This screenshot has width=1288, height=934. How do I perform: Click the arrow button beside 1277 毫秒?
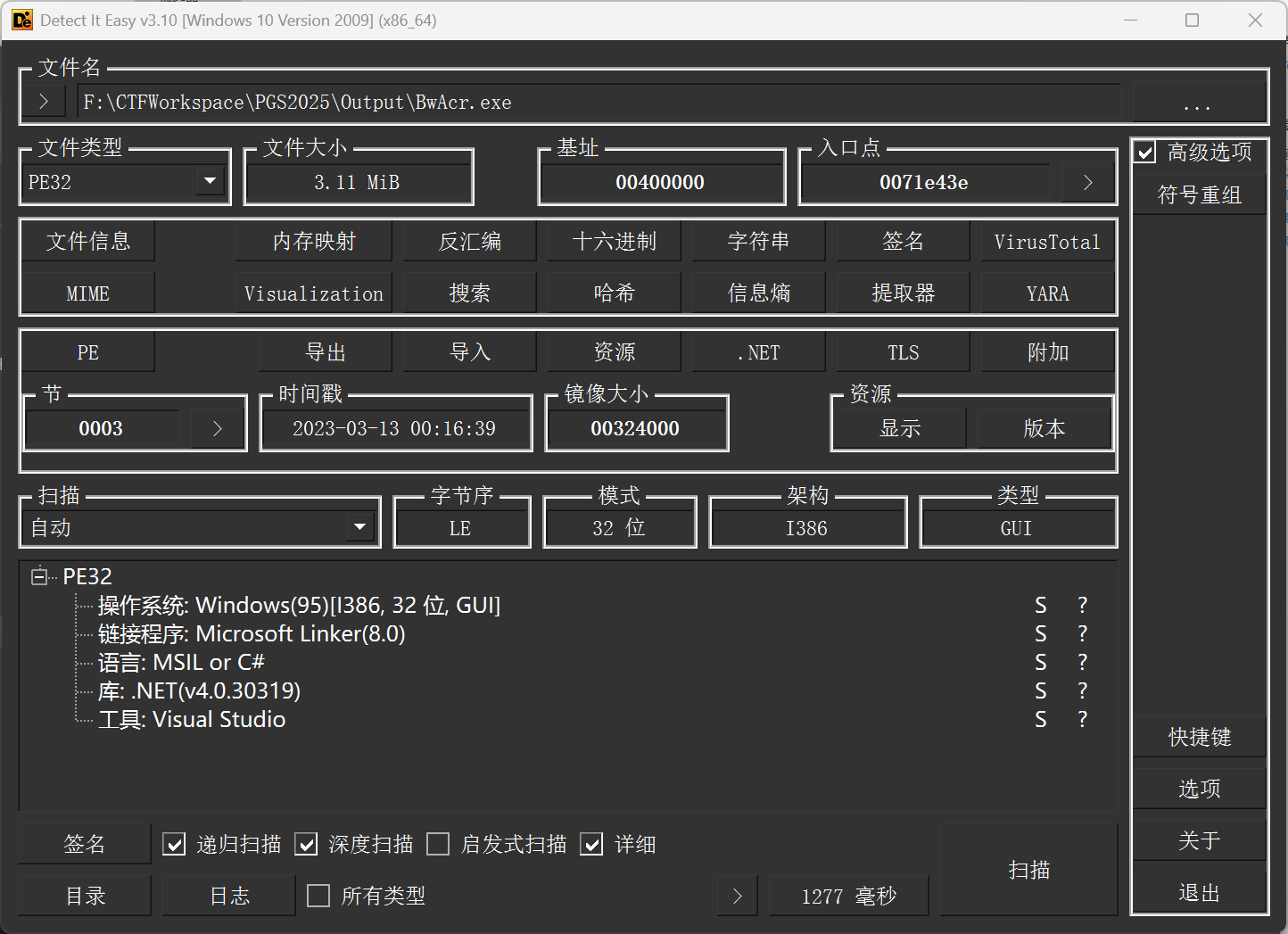tap(737, 896)
